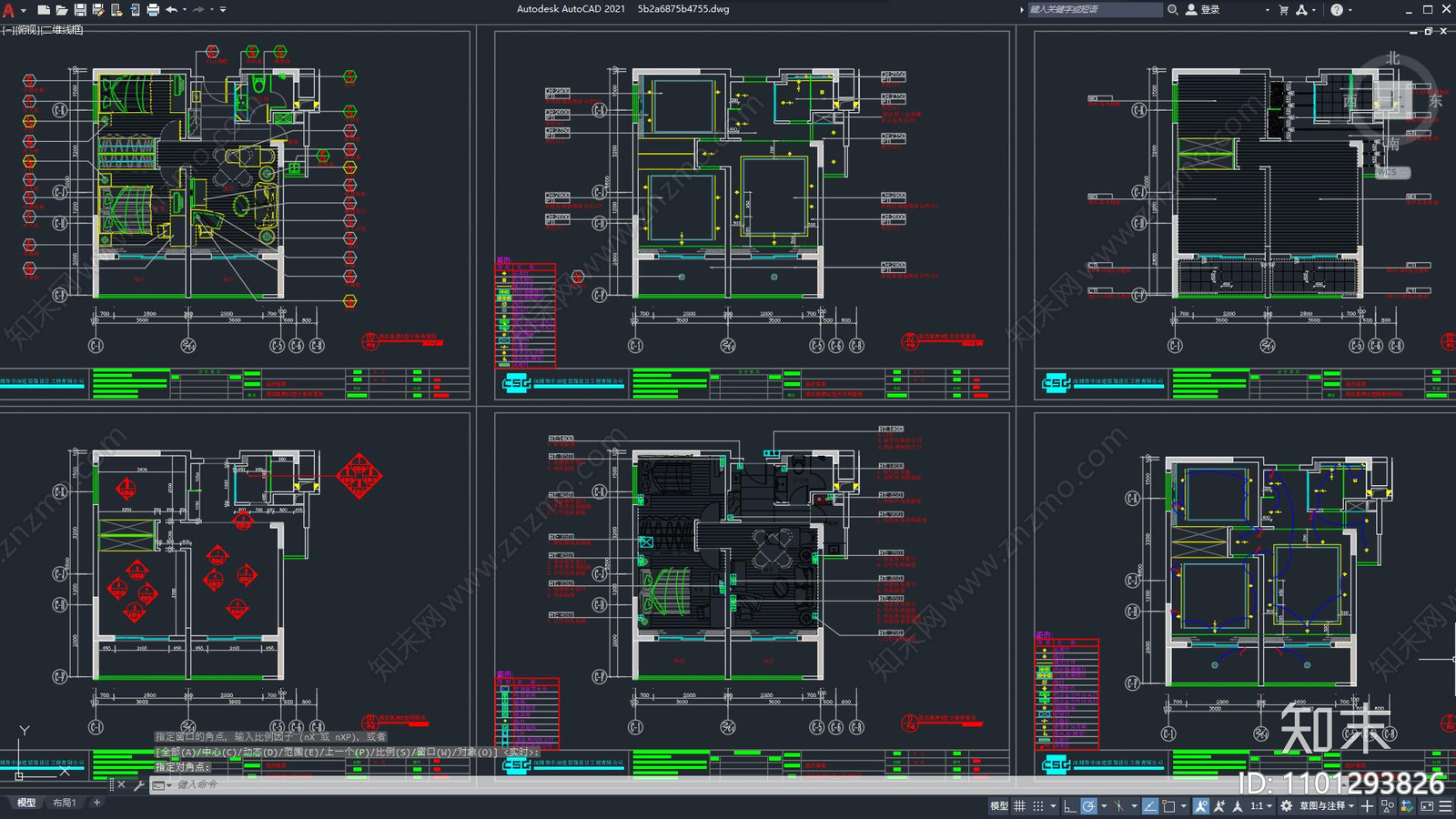Toggle object snap tracking
The height and width of the screenshot is (819, 1456).
click(x=1150, y=806)
